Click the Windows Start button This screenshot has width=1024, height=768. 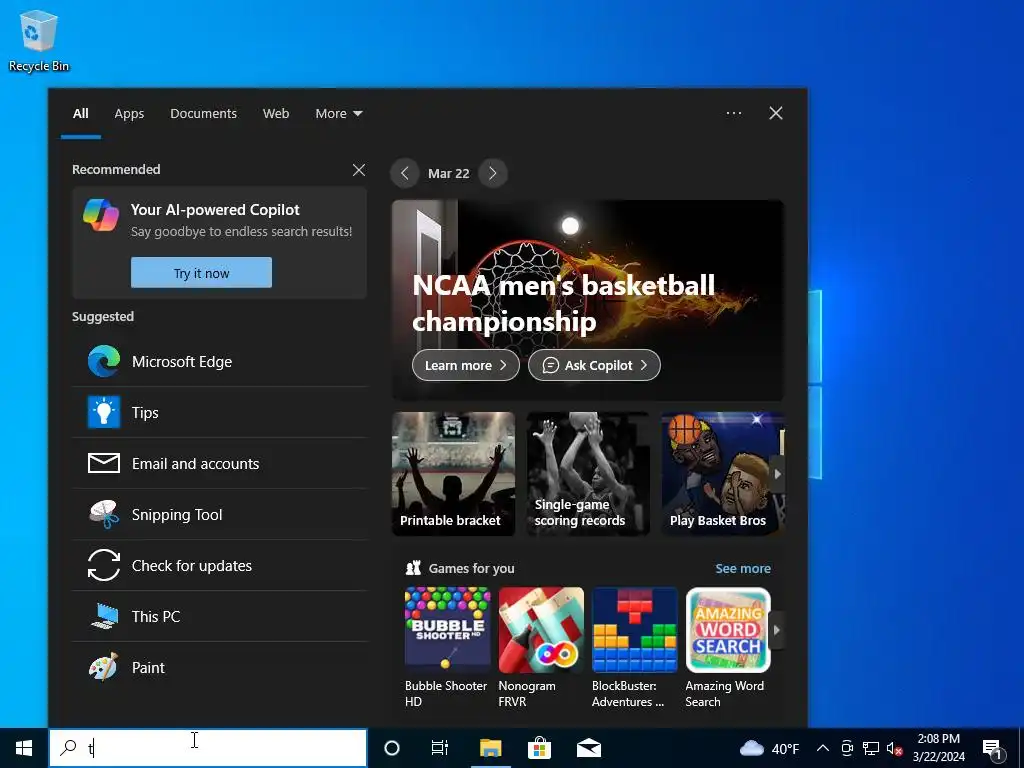[x=24, y=748]
